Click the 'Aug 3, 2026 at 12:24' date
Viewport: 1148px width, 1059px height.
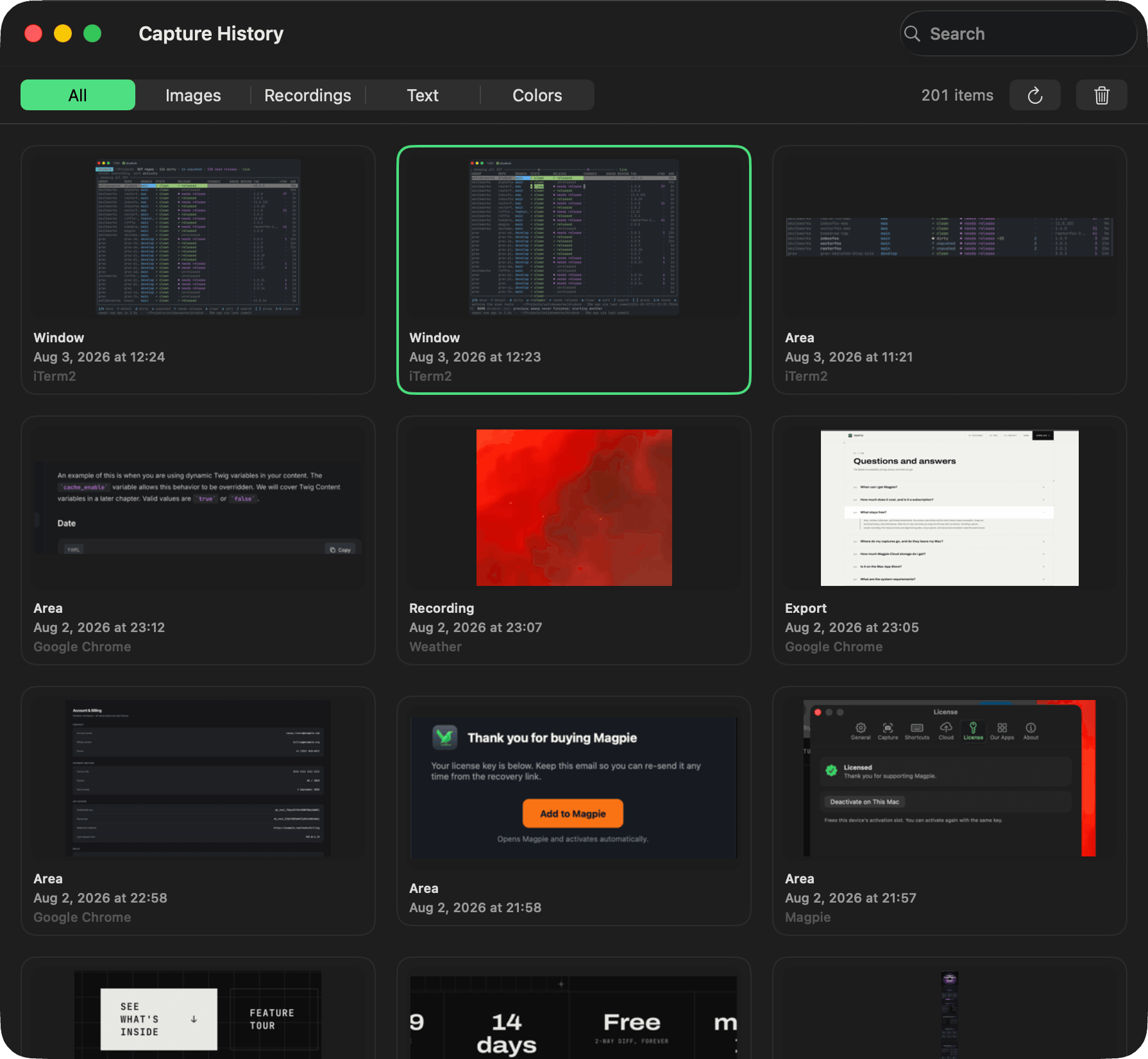[x=99, y=357]
